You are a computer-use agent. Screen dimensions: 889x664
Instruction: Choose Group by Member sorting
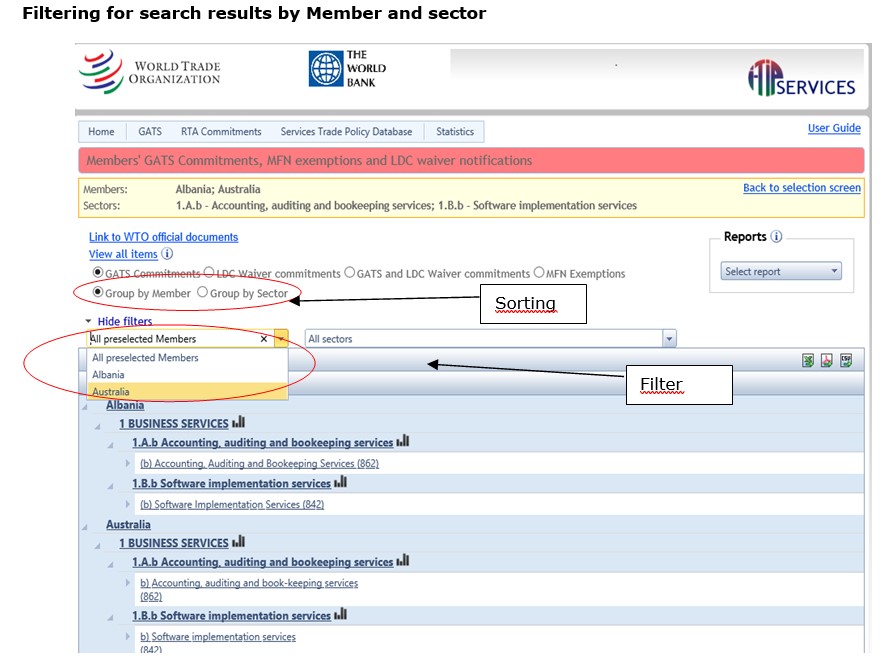tap(98, 292)
